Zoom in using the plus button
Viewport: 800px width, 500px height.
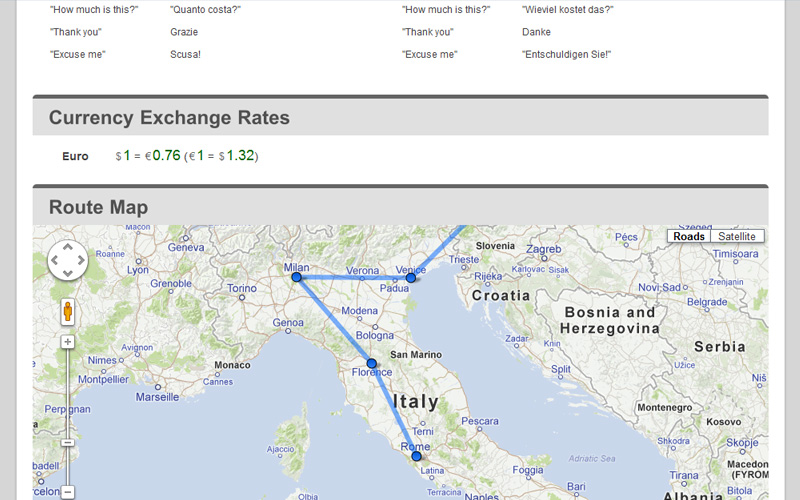[x=67, y=341]
